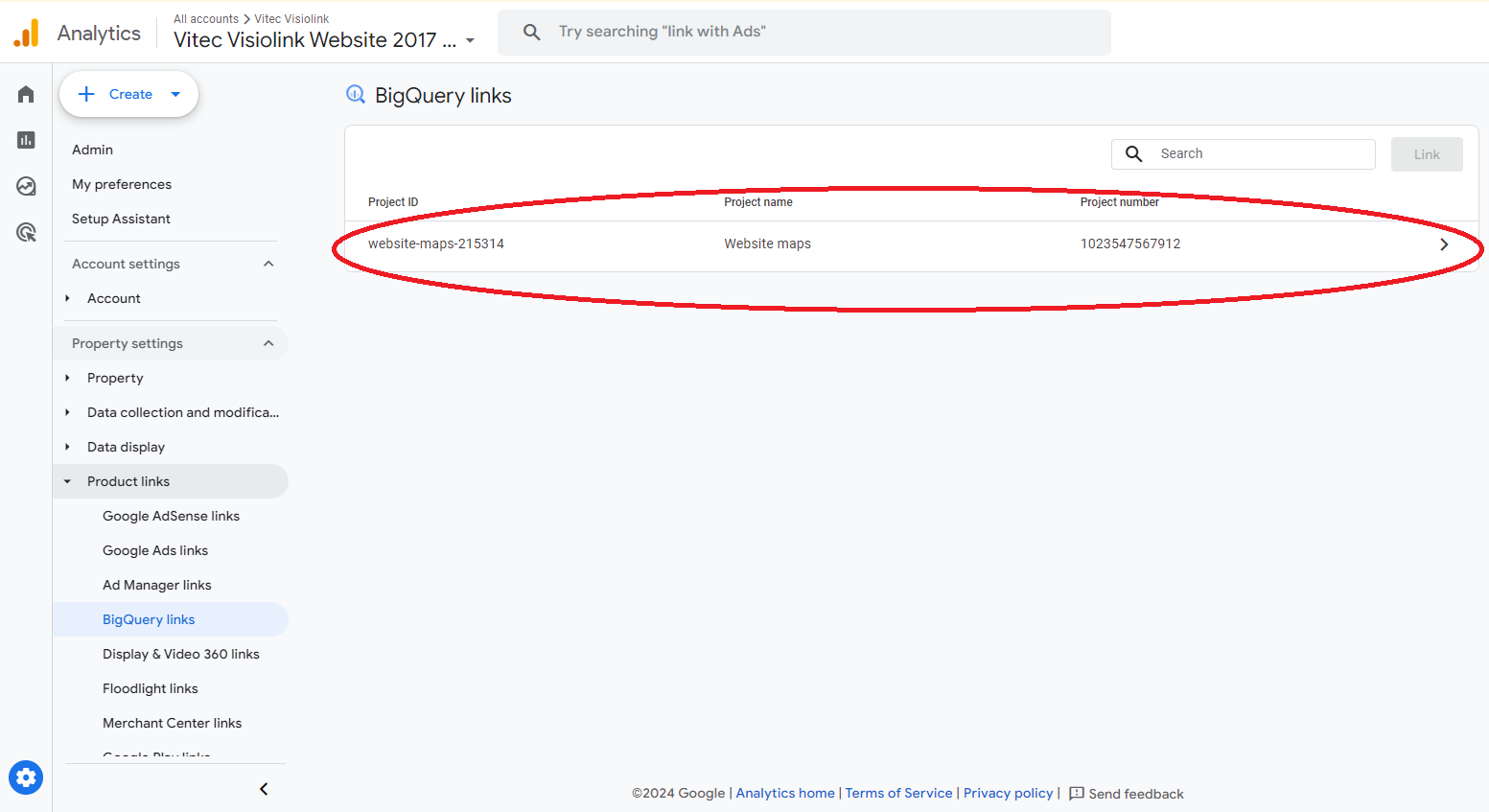Collapse the Product links item
1489x812 pixels.
coord(67,481)
